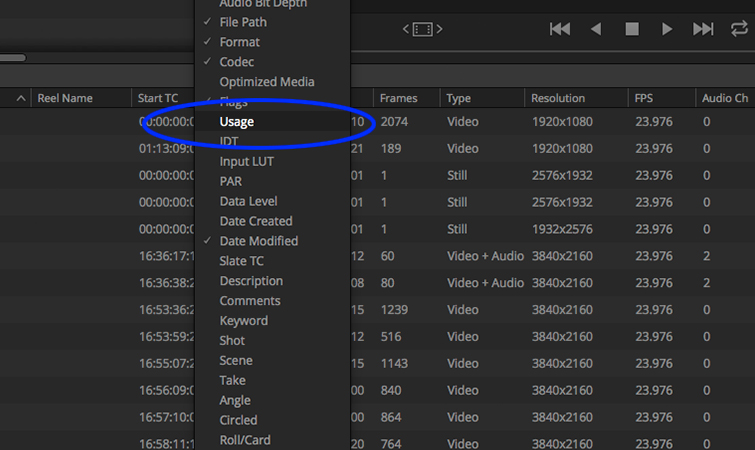Screen dimensions: 755x450
Task: Sort by Frames column header
Action: coord(398,98)
